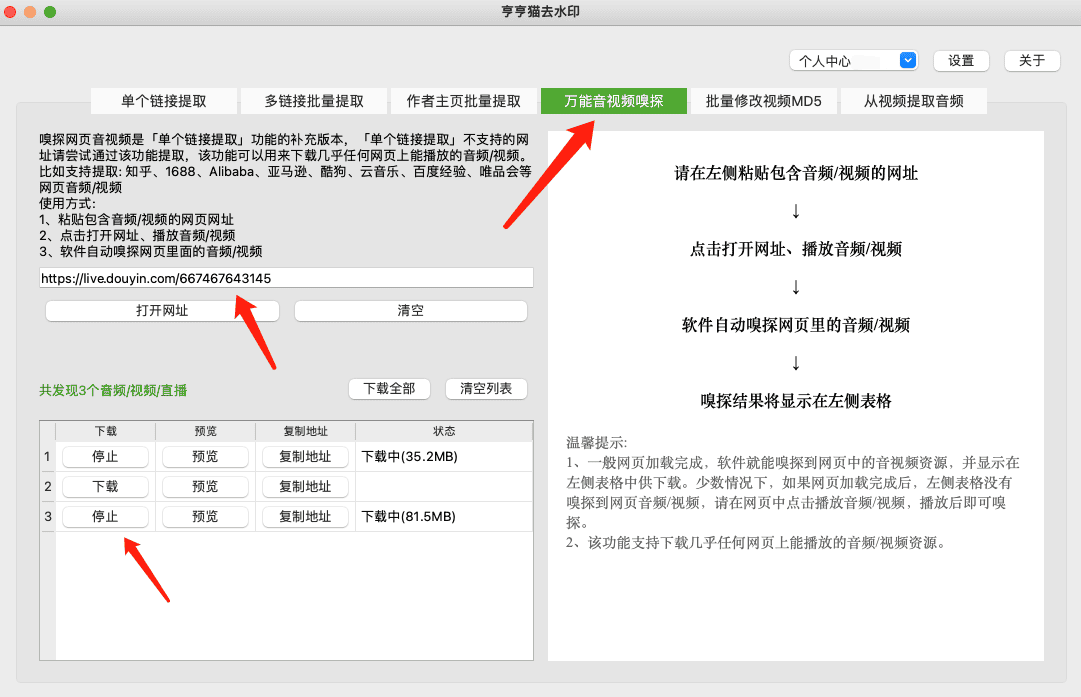Close the window with red button
Viewport: 1081px width, 697px height.
(x=10, y=12)
